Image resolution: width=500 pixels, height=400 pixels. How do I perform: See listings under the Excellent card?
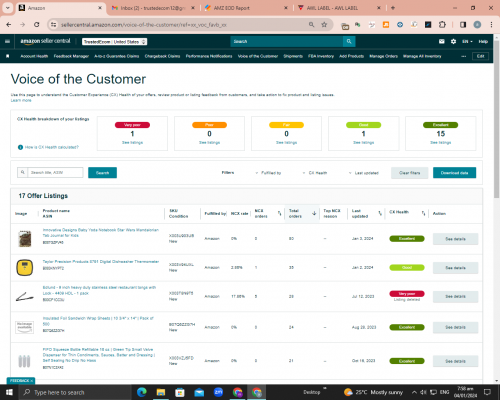coord(441,142)
